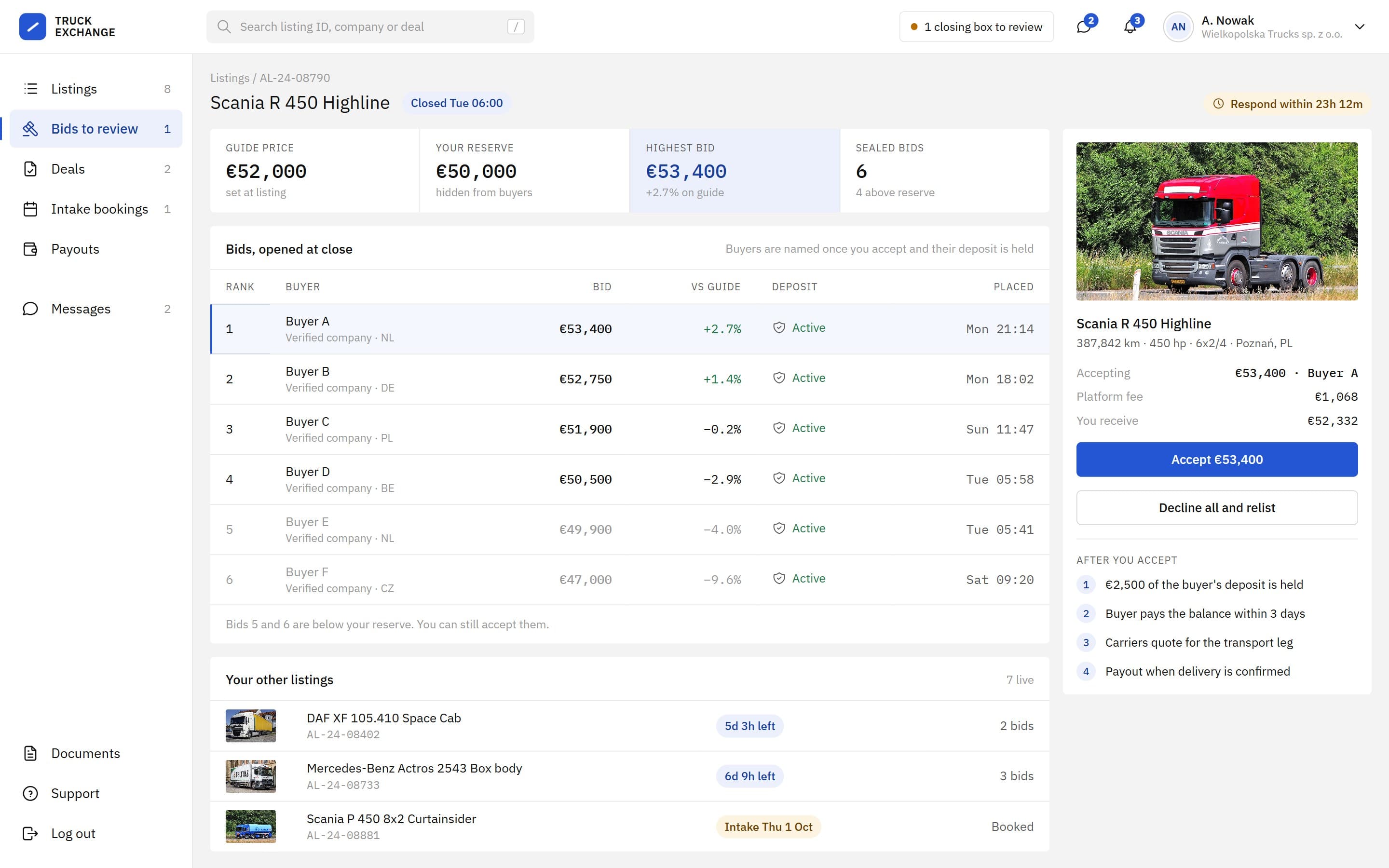Click the Listings breadcrumb link
This screenshot has width=1389, height=868.
tap(230, 78)
